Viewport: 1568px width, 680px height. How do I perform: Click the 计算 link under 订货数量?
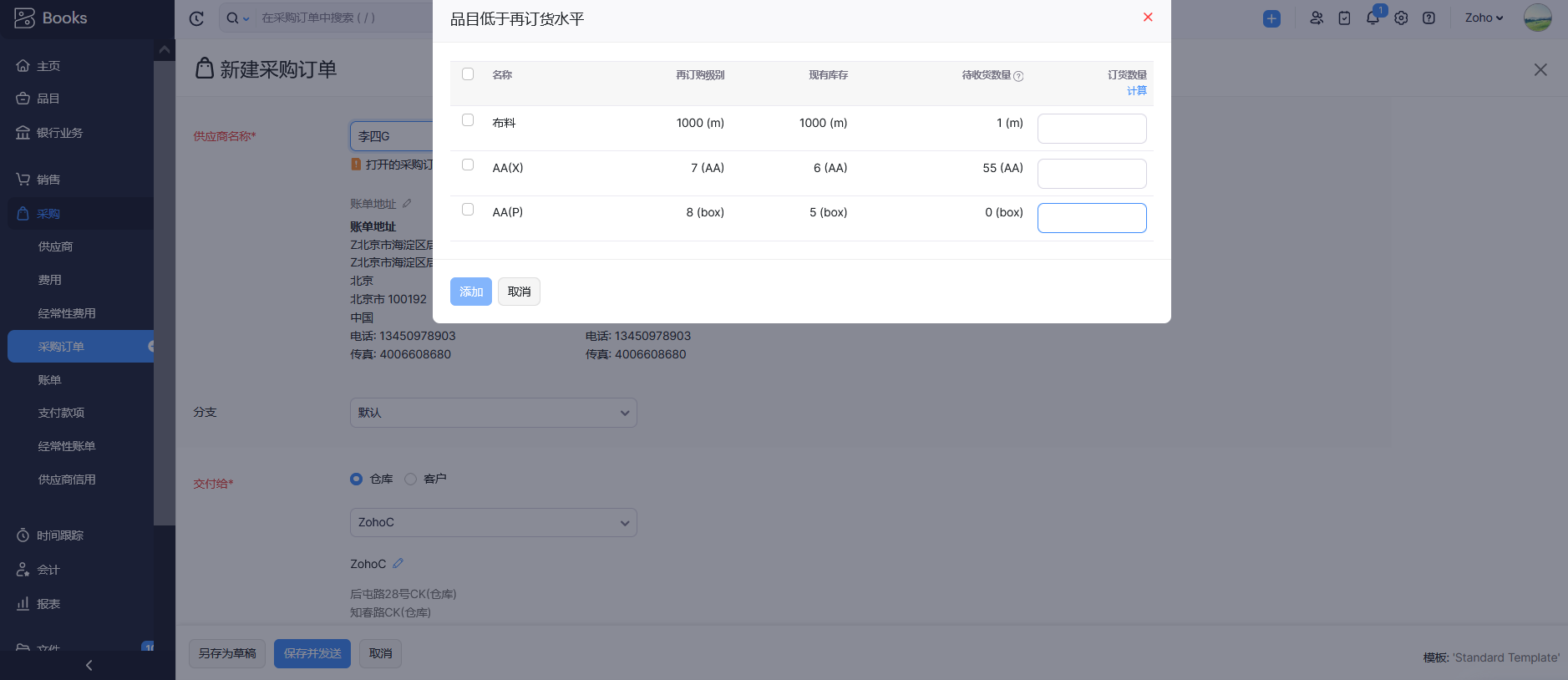1136,90
